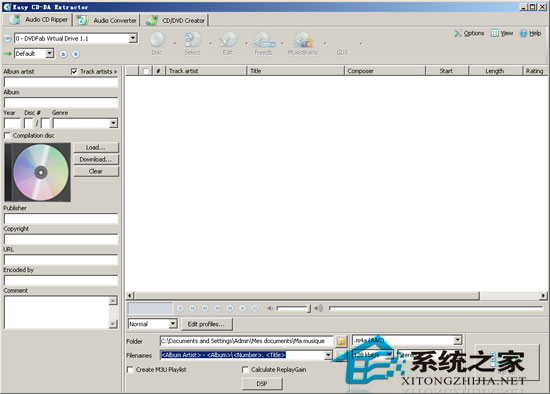Switch to the Audio Converter tab

point(107,20)
